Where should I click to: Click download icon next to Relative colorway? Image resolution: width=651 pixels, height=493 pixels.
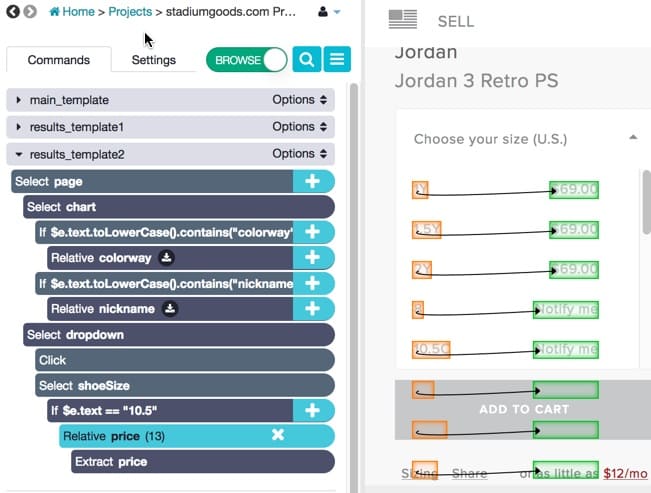(x=166, y=258)
